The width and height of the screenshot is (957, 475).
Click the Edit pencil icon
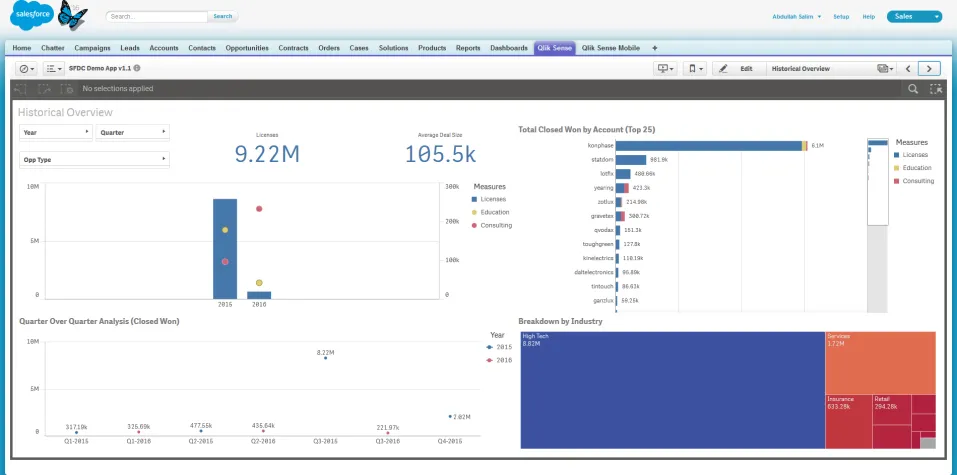[x=723, y=69]
